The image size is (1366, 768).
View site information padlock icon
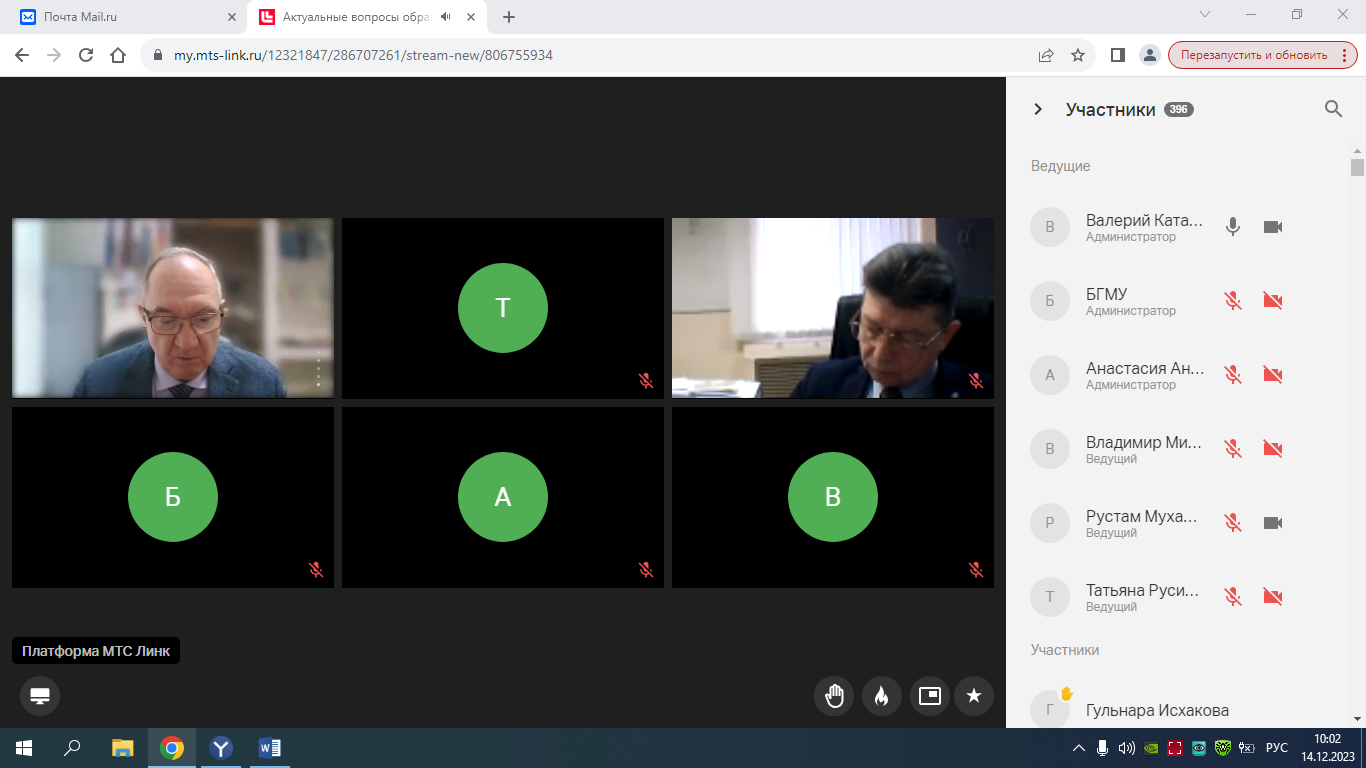click(157, 55)
